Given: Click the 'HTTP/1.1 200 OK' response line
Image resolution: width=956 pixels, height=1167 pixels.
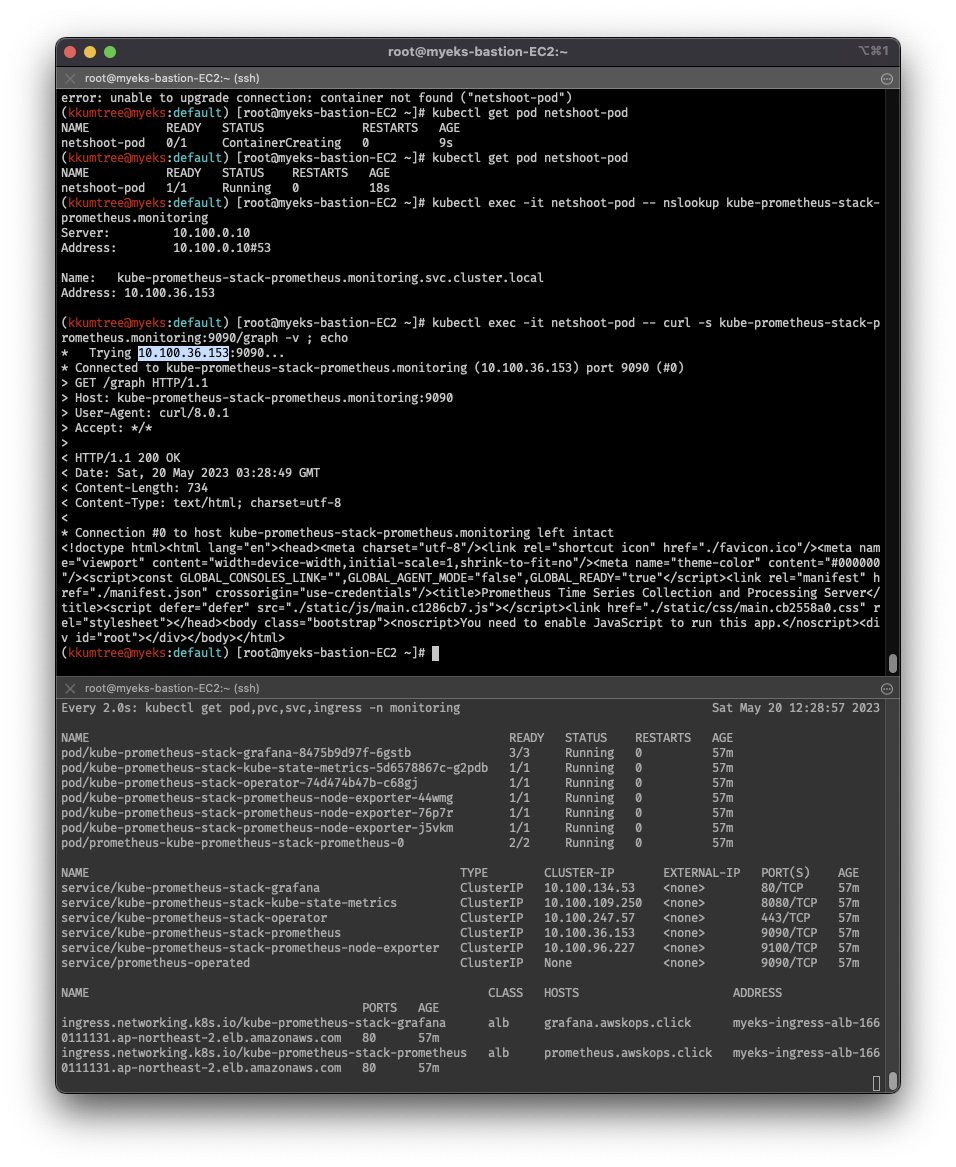Looking at the screenshot, I should [121, 458].
